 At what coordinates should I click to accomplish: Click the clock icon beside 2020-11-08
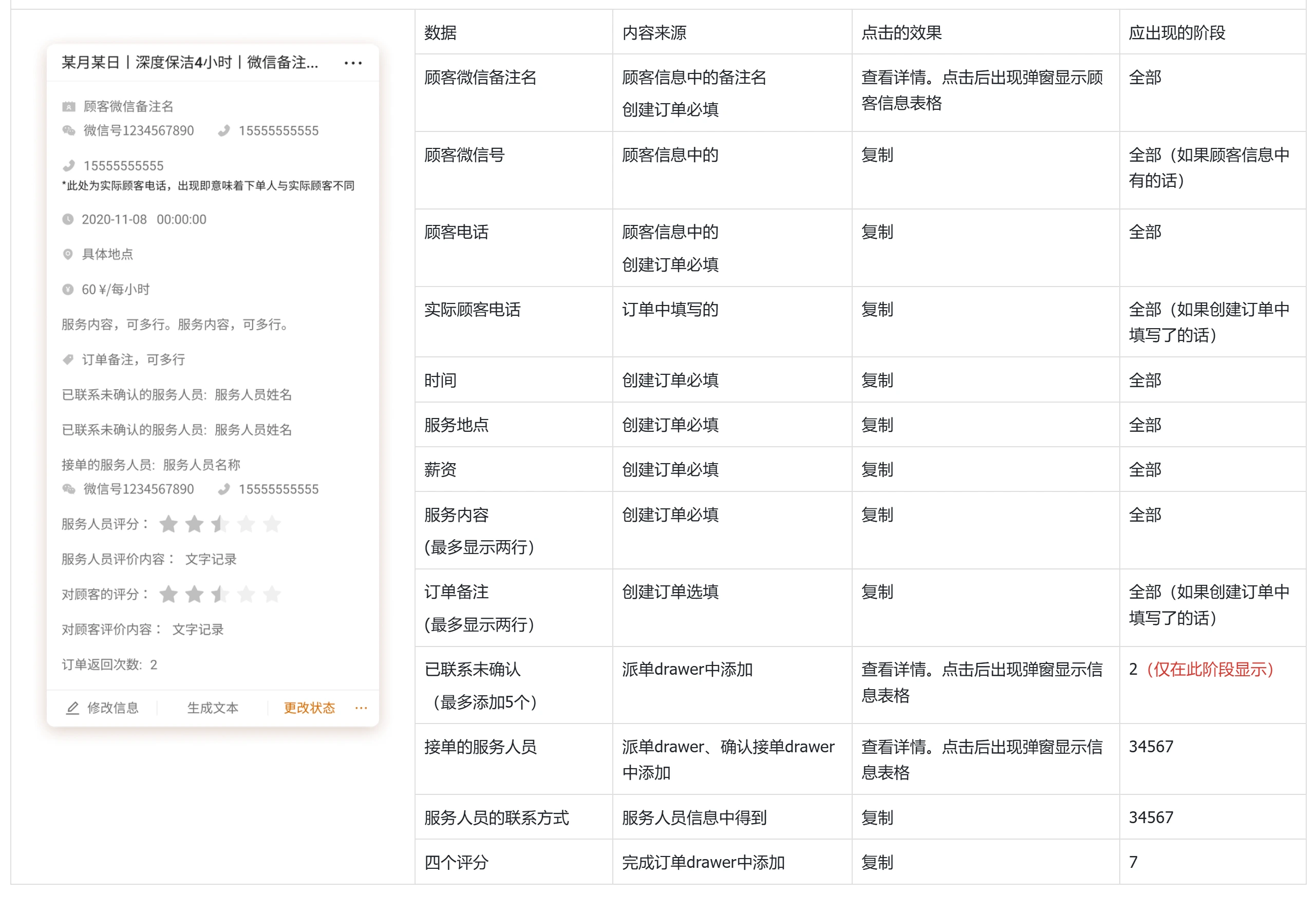68,219
